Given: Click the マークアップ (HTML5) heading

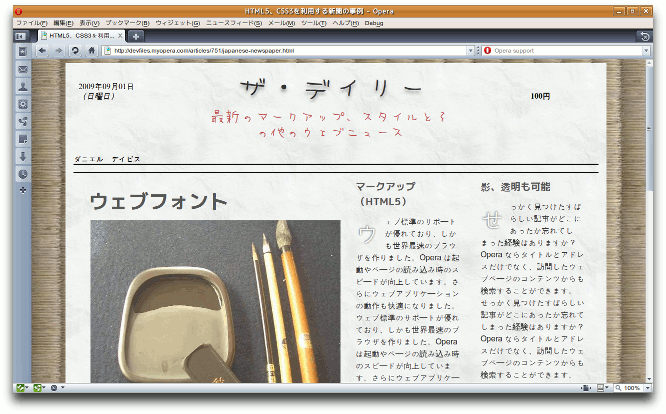Looking at the screenshot, I should (x=385, y=194).
